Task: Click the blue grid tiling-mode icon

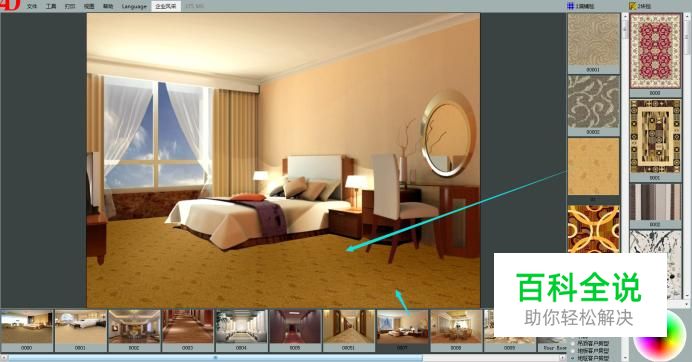Action: click(570, 6)
